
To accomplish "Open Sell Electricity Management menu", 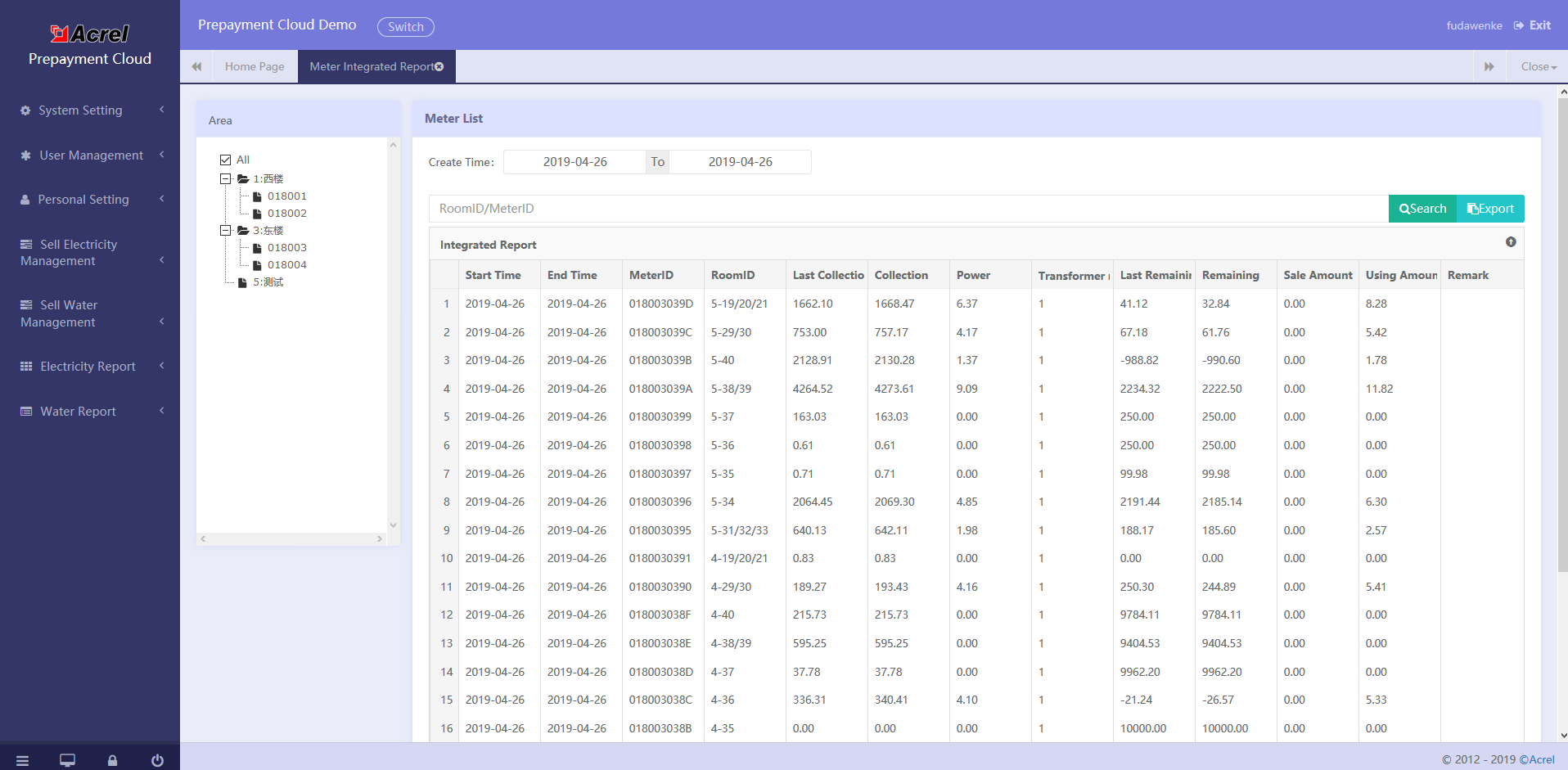I will (90, 253).
